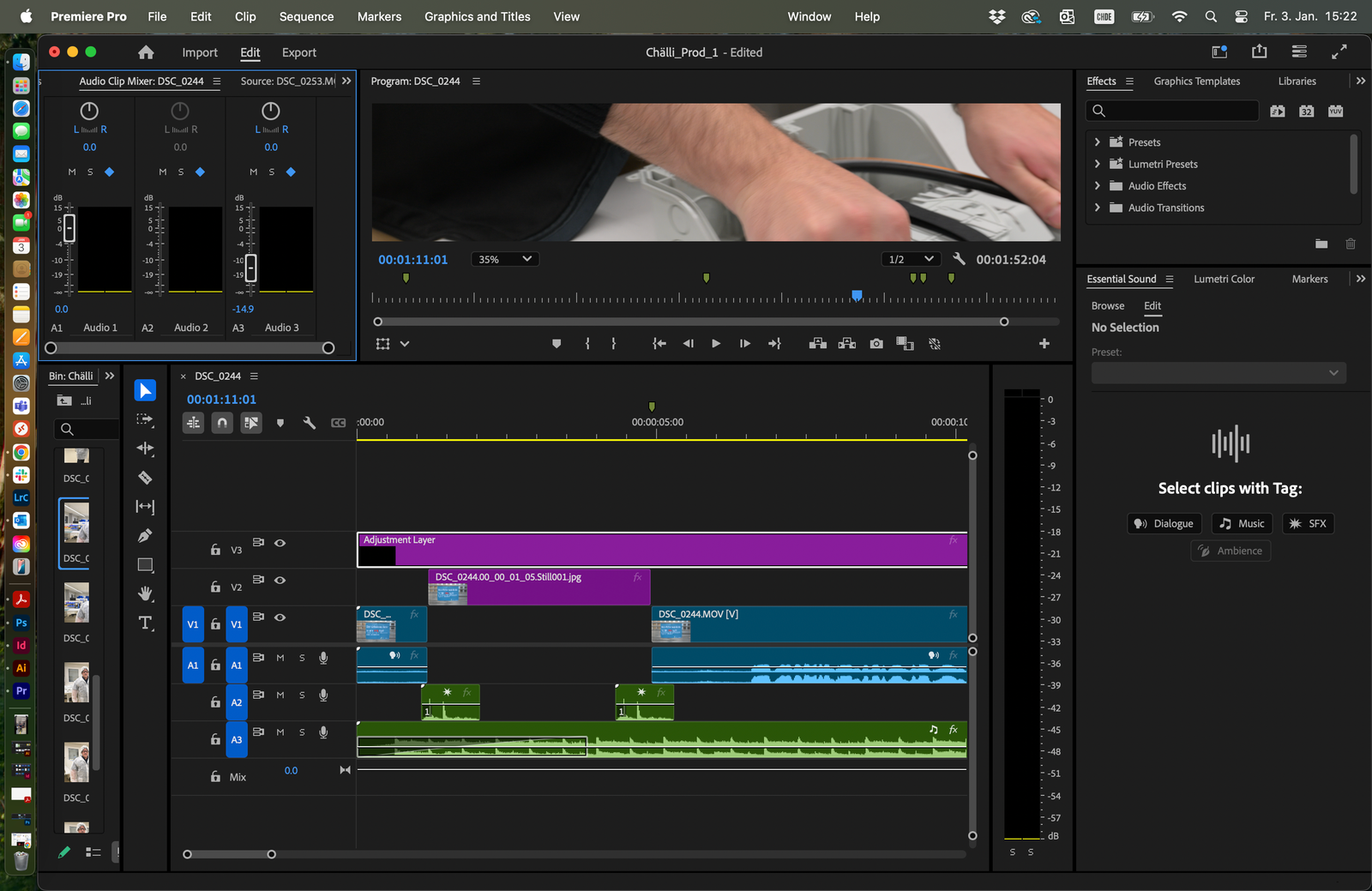Open Browse in Essential Sound
The width and height of the screenshot is (1372, 891).
click(x=1108, y=306)
